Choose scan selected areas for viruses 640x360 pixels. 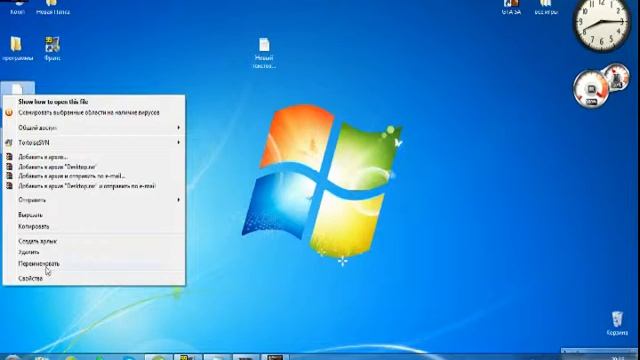tap(94, 113)
